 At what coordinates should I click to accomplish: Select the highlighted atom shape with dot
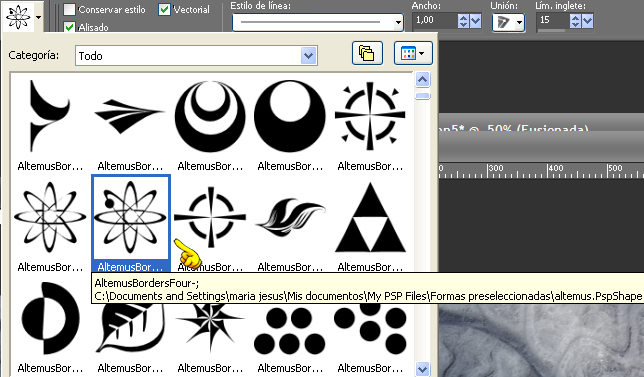(130, 217)
